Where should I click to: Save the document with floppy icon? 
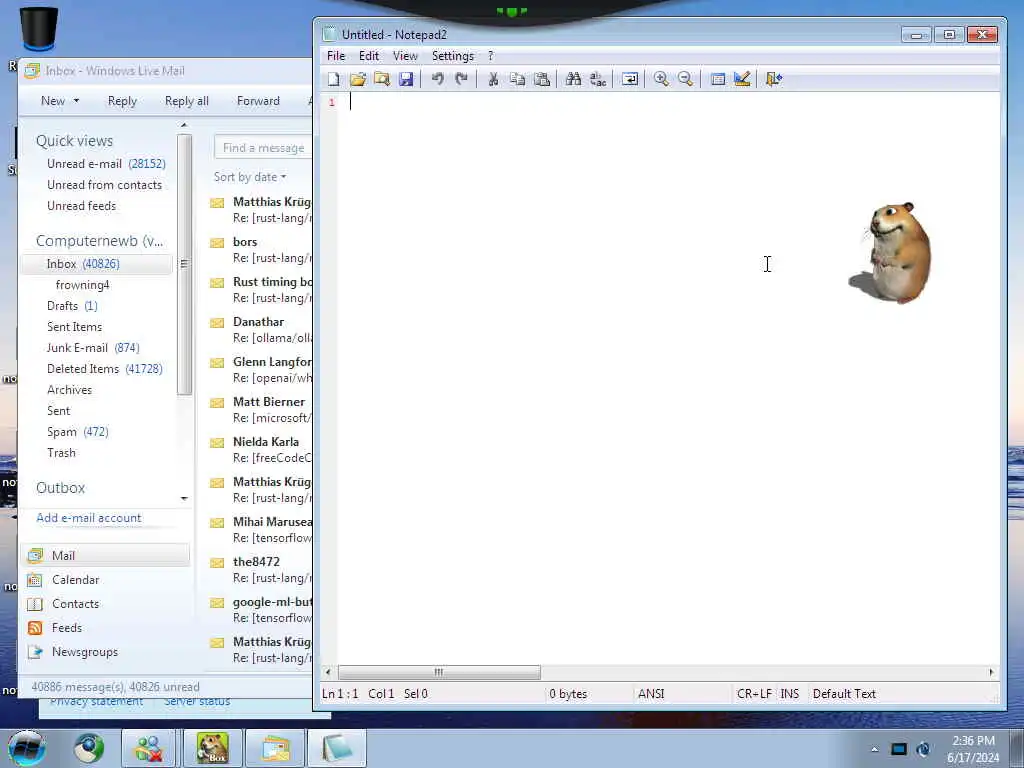pyautogui.click(x=406, y=79)
